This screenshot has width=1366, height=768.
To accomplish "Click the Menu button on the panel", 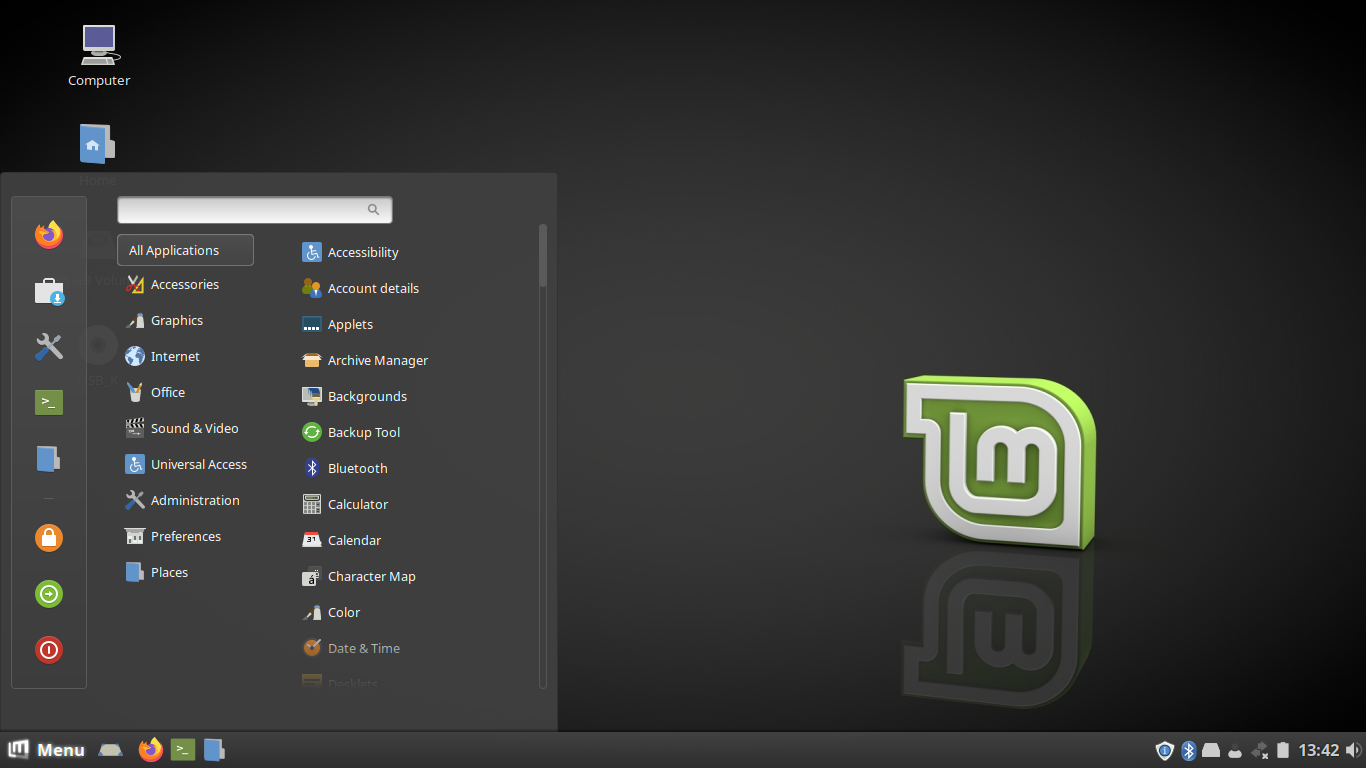I will click(46, 750).
